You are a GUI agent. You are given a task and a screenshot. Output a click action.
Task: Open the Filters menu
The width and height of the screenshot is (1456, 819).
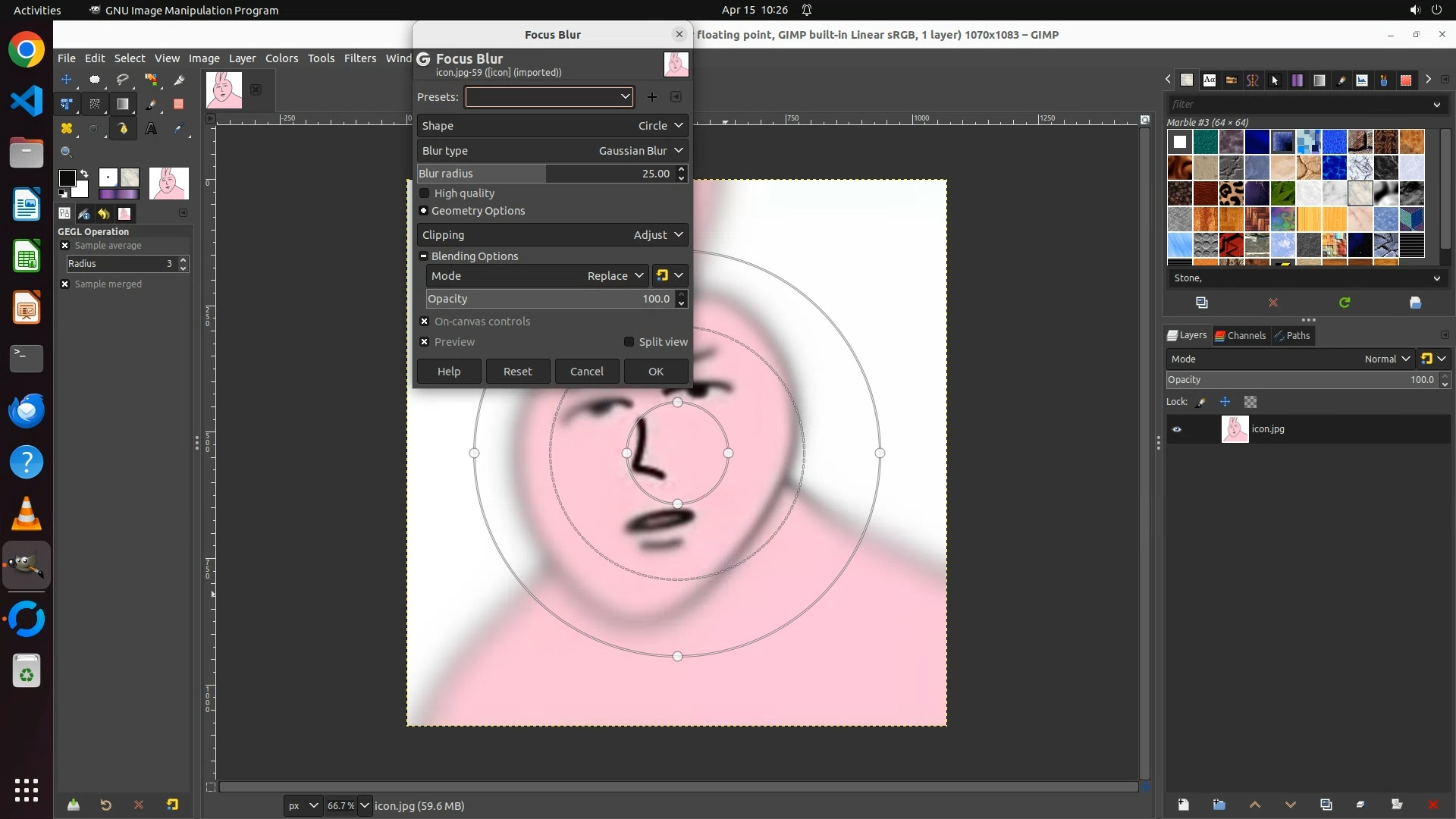pyautogui.click(x=359, y=58)
